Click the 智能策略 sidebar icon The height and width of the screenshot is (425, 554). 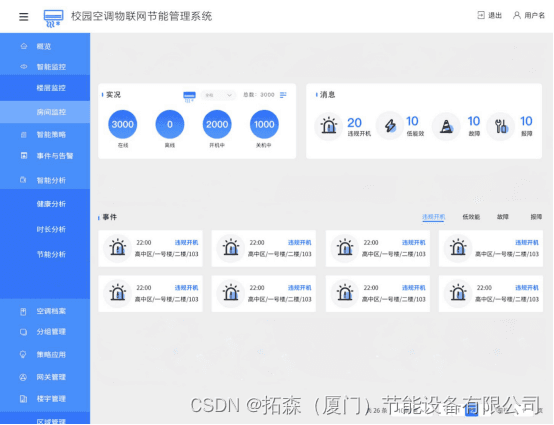(x=24, y=135)
